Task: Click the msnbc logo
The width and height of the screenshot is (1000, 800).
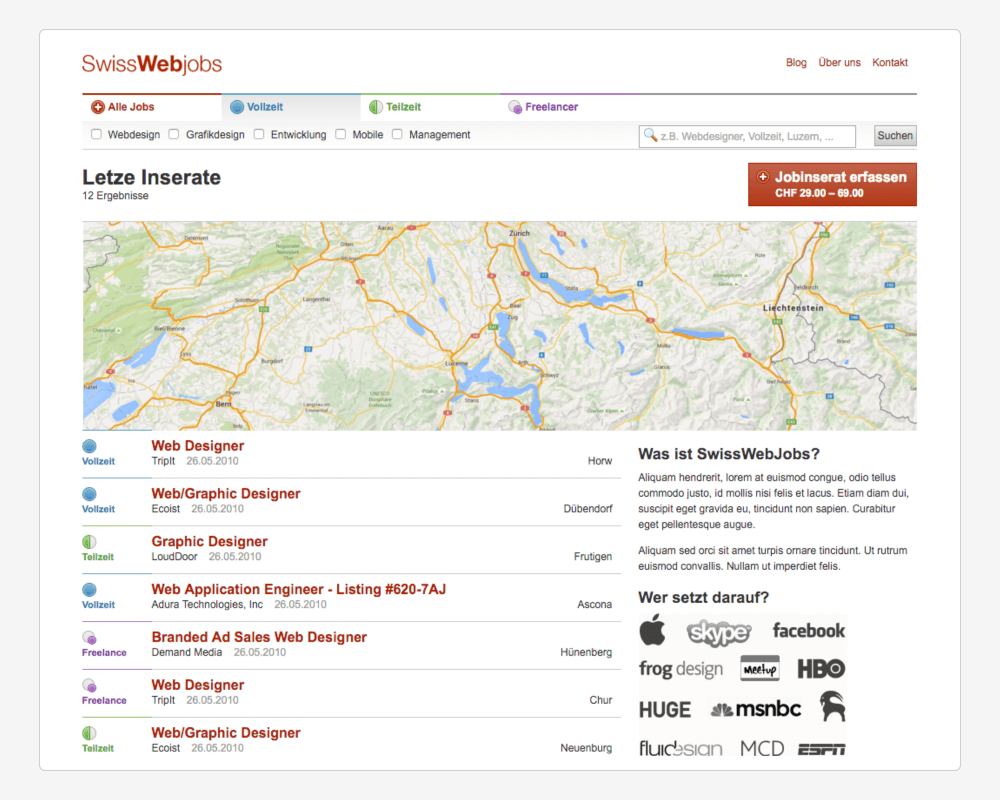Action: click(x=755, y=709)
